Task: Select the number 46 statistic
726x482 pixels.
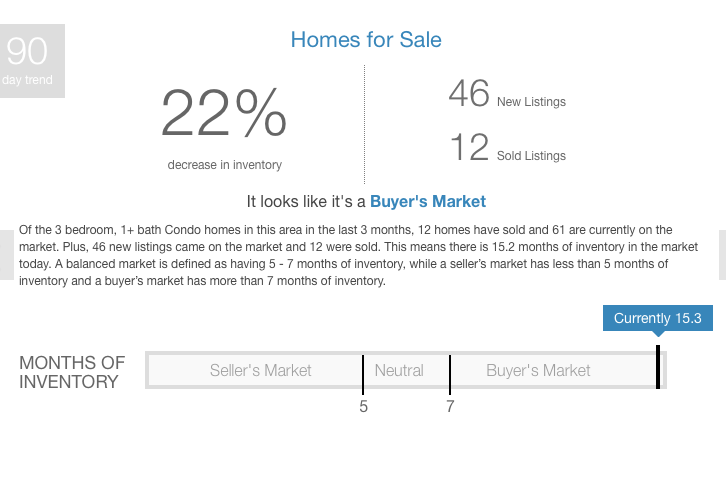Action: pyautogui.click(x=469, y=94)
